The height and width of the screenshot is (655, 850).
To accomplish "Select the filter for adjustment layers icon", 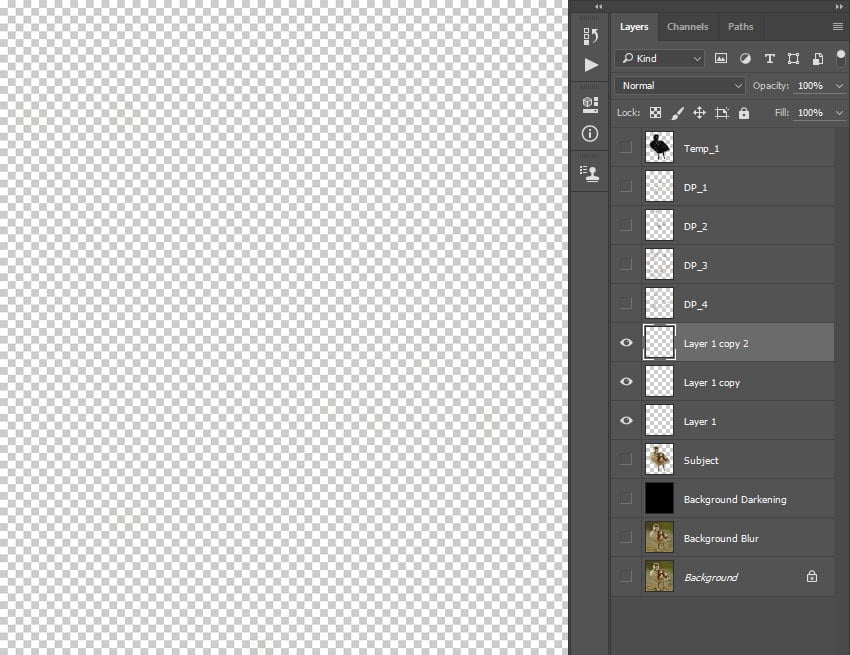I will [746, 58].
